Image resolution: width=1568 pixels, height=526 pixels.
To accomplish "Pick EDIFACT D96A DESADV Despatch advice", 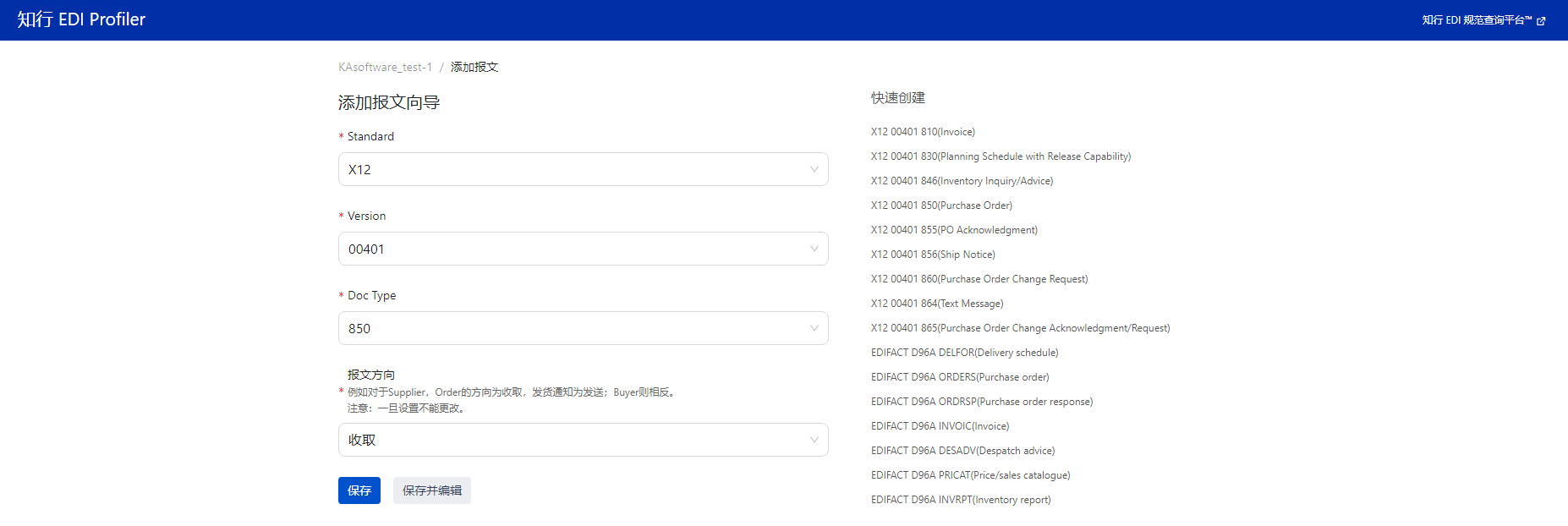I will [x=962, y=451].
